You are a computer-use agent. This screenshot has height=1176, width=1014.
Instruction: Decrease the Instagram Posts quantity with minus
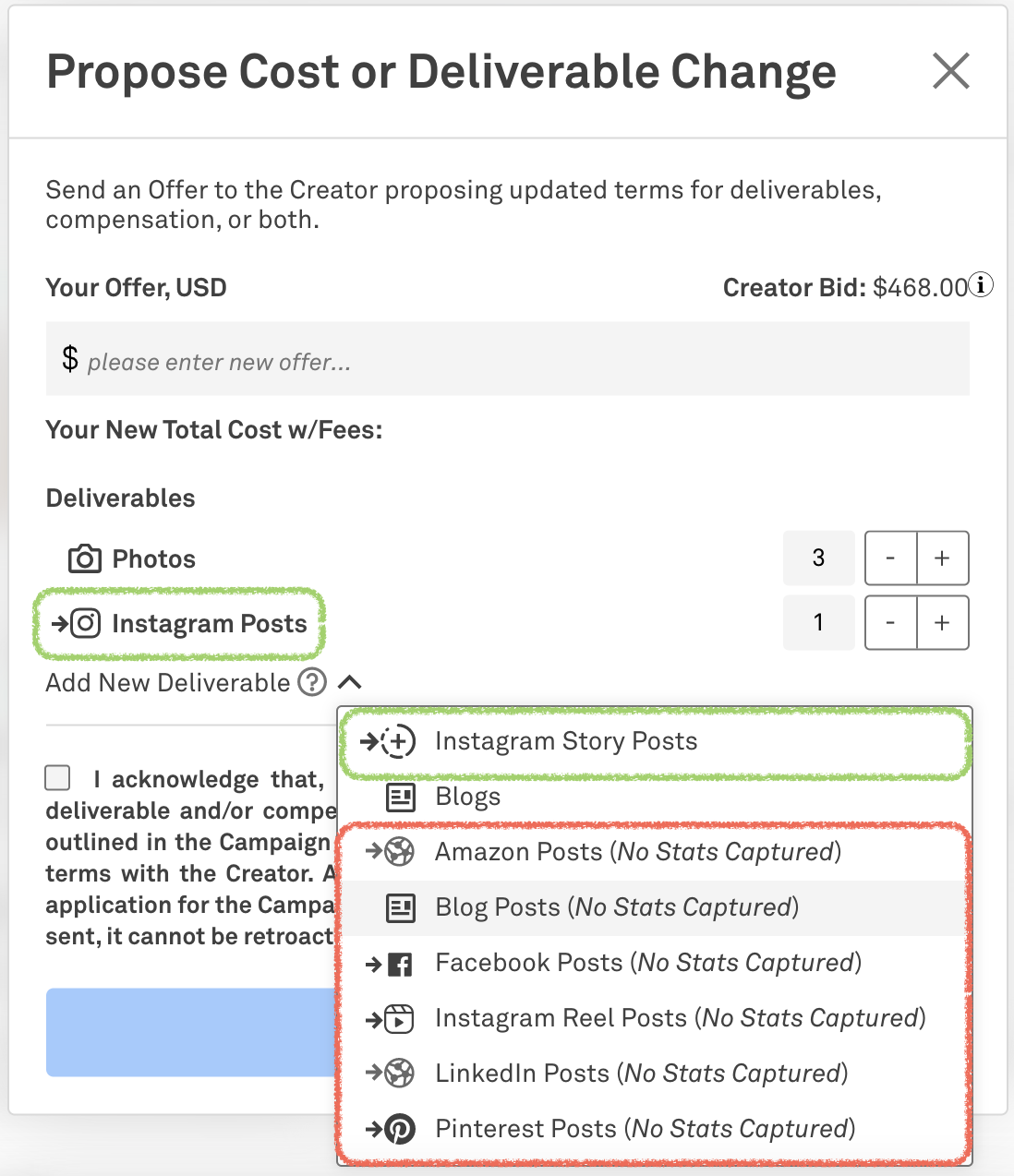point(890,623)
